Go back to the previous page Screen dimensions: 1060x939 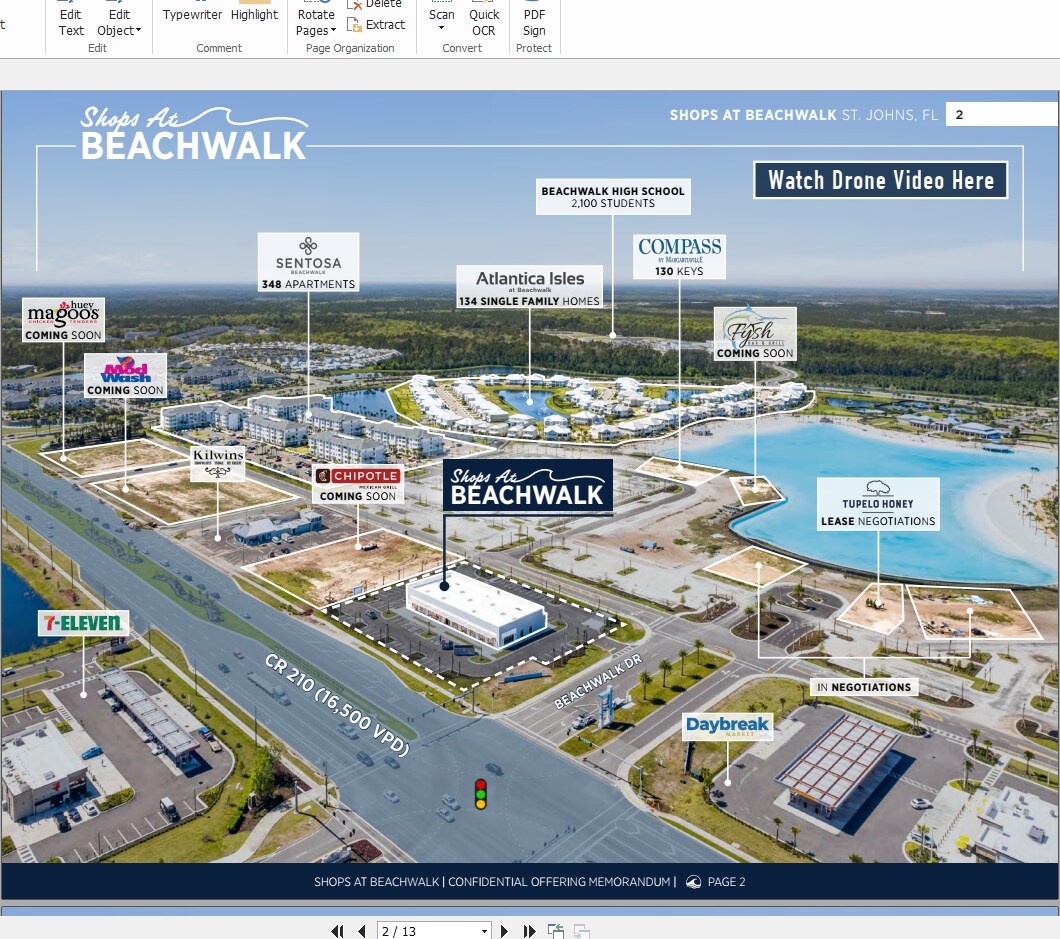[361, 931]
